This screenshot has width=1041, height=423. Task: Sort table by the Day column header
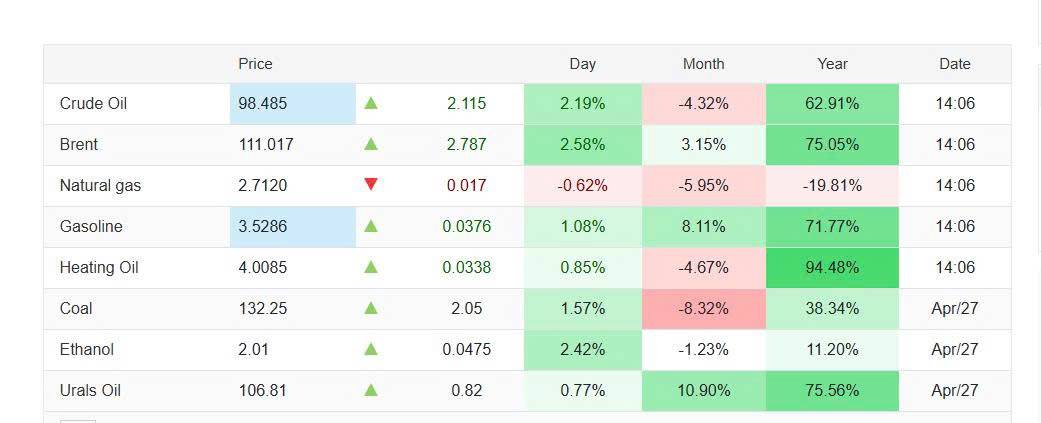(x=582, y=63)
